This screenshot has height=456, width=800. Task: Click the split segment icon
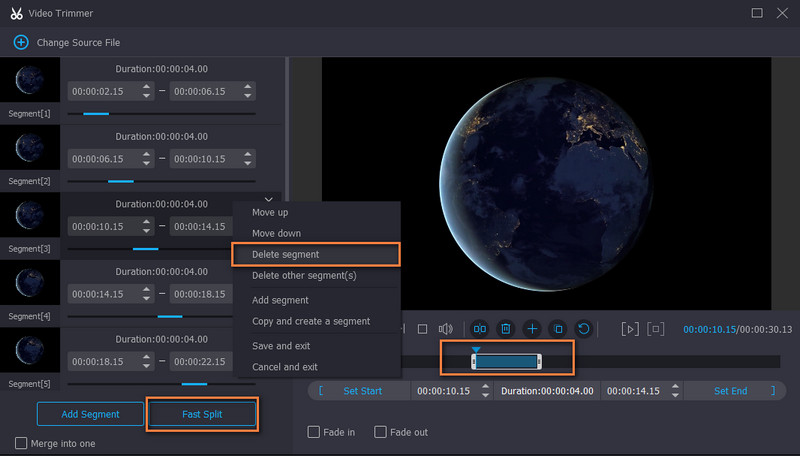coord(480,328)
